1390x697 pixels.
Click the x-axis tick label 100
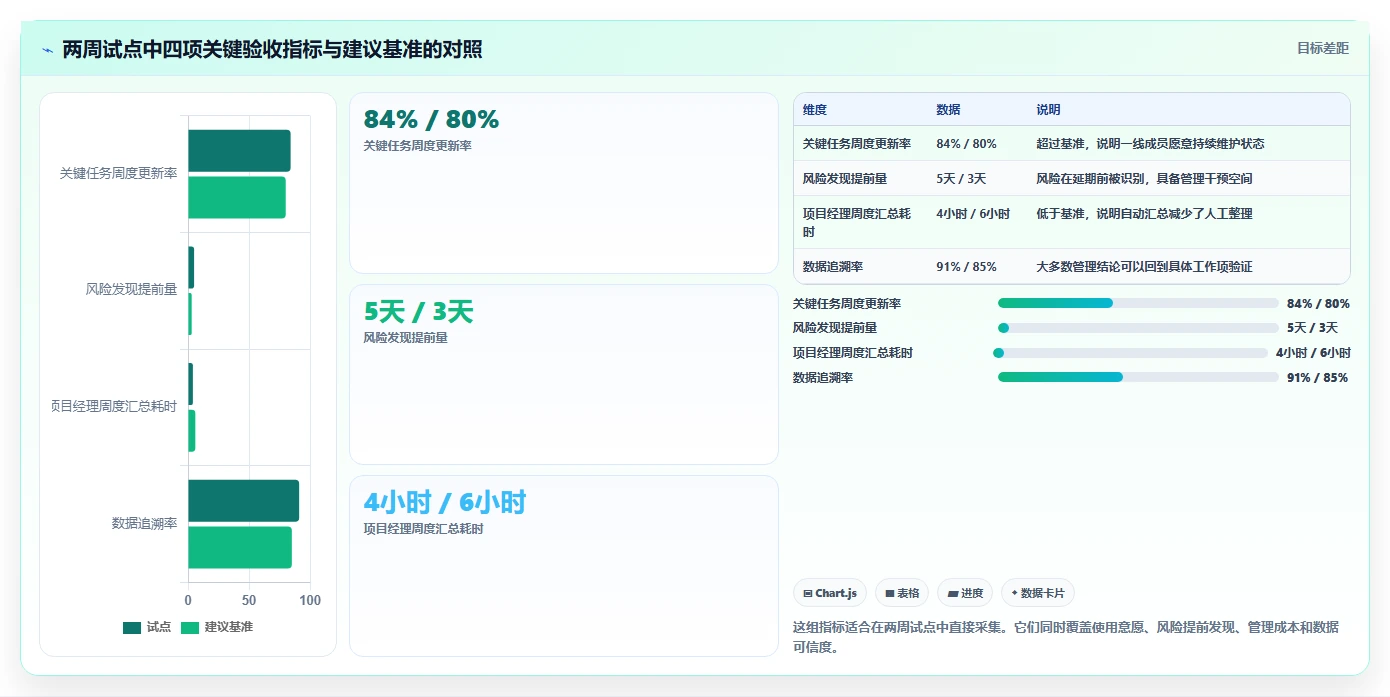click(x=310, y=601)
